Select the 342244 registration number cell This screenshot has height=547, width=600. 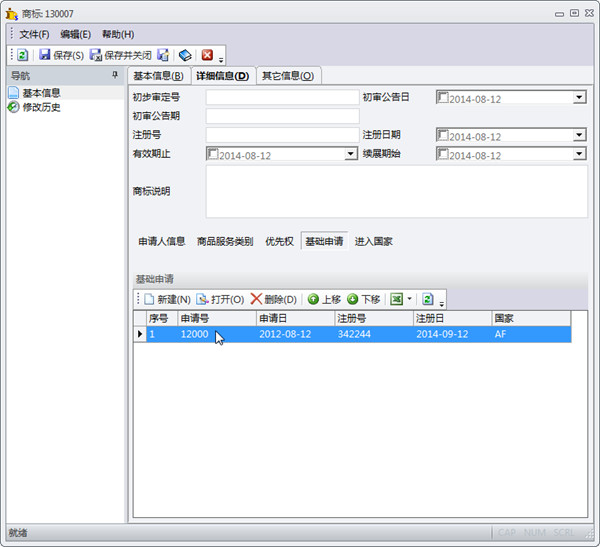click(374, 334)
